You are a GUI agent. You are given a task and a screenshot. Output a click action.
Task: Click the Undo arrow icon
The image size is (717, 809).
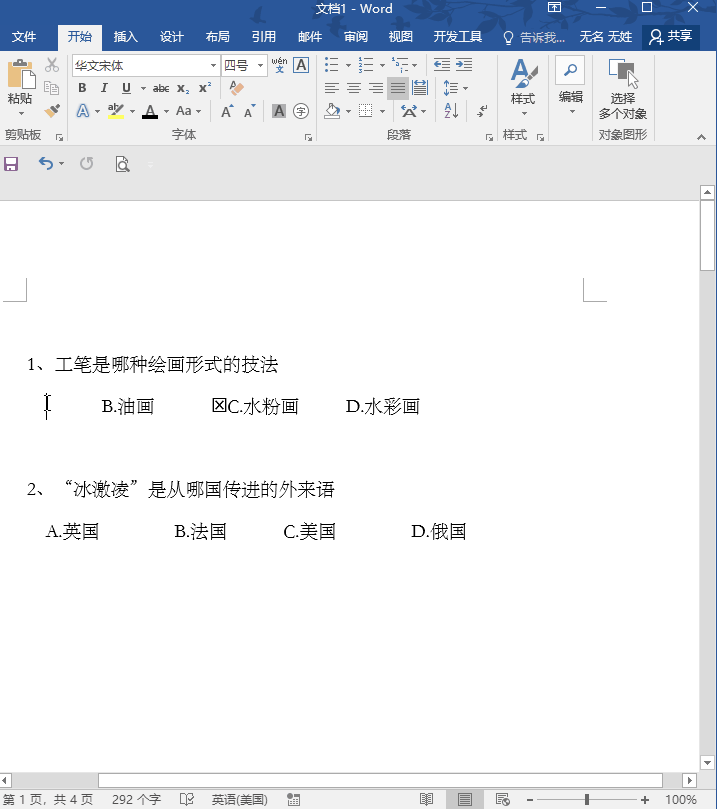pos(46,164)
